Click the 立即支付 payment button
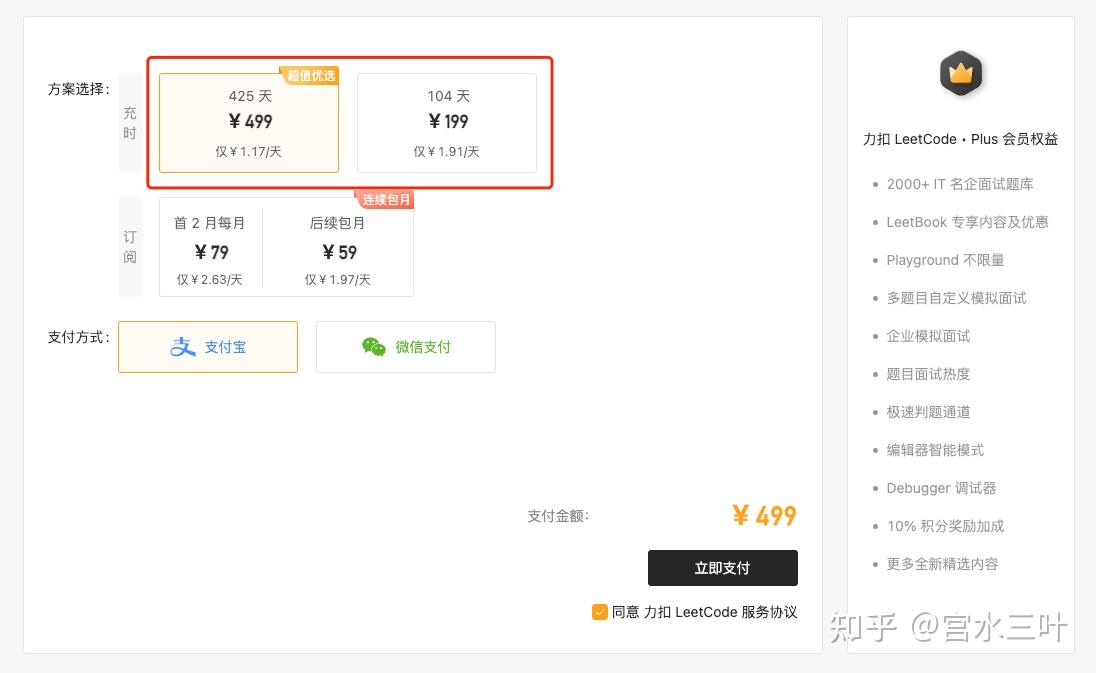1096x673 pixels. (722, 567)
